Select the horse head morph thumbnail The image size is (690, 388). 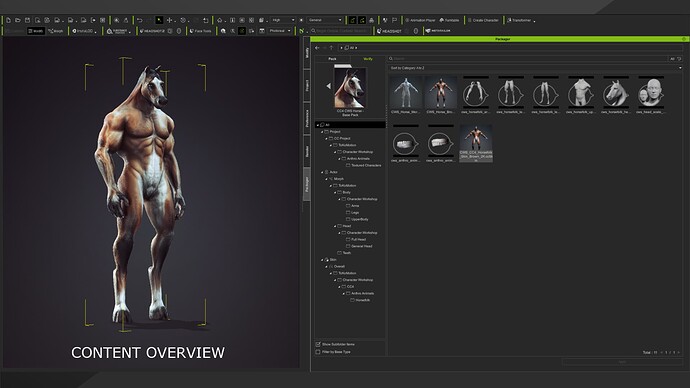[616, 95]
